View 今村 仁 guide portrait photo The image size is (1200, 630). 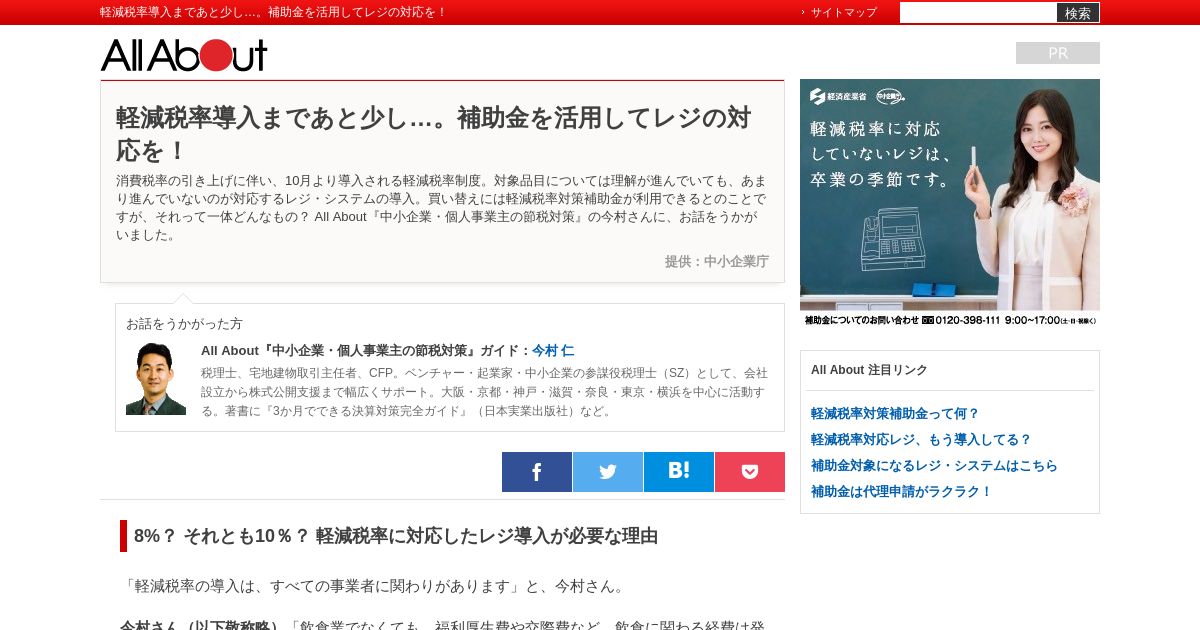[156, 379]
